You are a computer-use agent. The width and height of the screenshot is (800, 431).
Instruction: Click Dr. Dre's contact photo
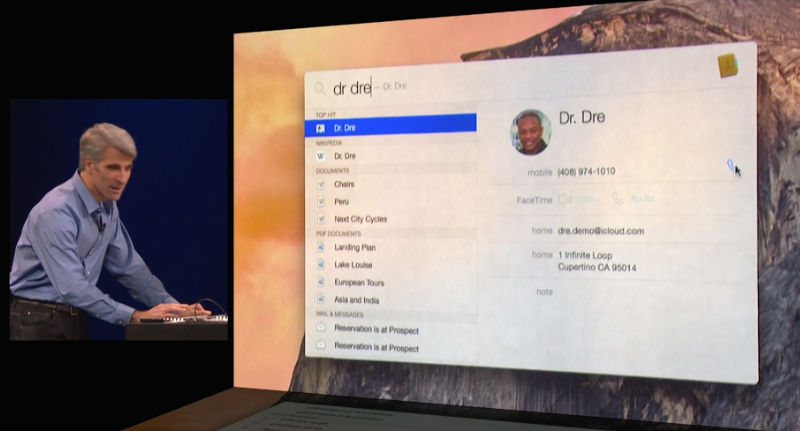(x=531, y=132)
